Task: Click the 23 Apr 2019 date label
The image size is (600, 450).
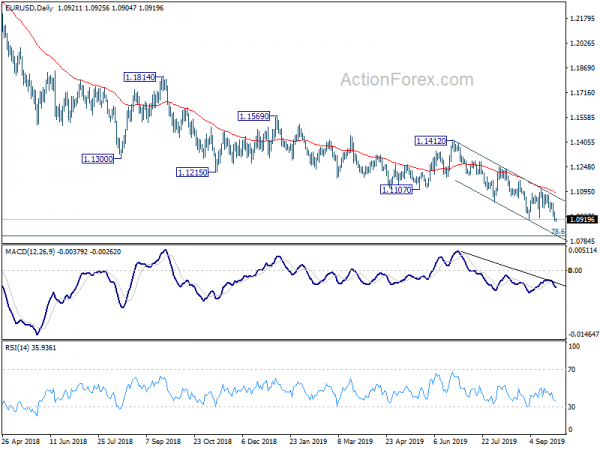Action: coord(405,441)
